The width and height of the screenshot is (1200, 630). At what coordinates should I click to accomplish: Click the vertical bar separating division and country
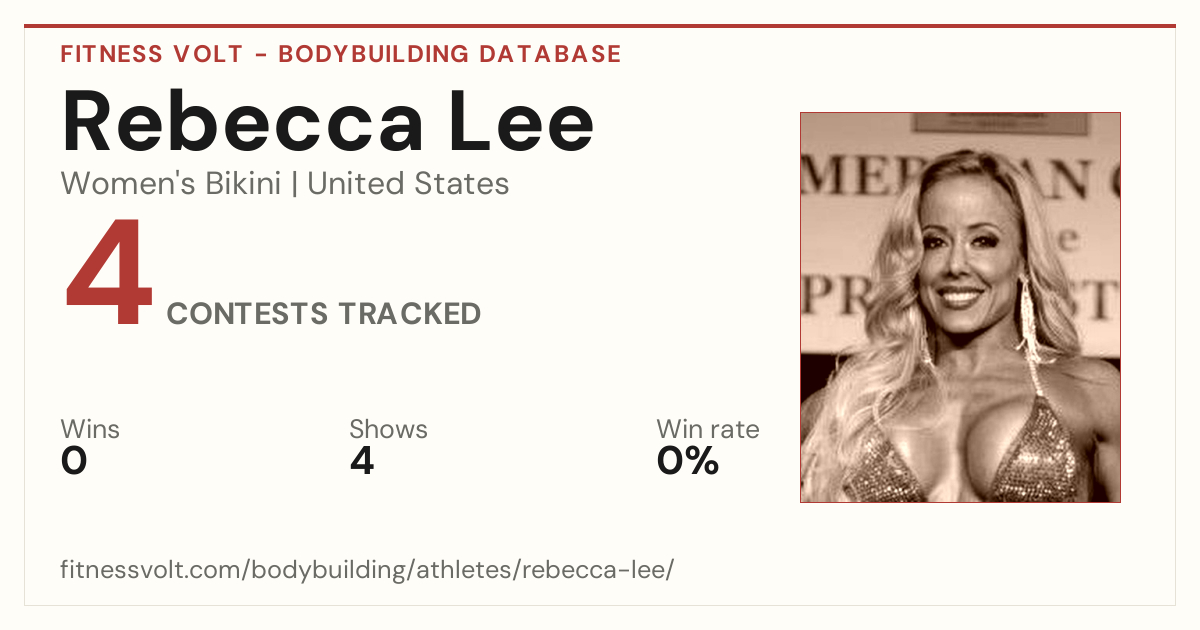(295, 184)
